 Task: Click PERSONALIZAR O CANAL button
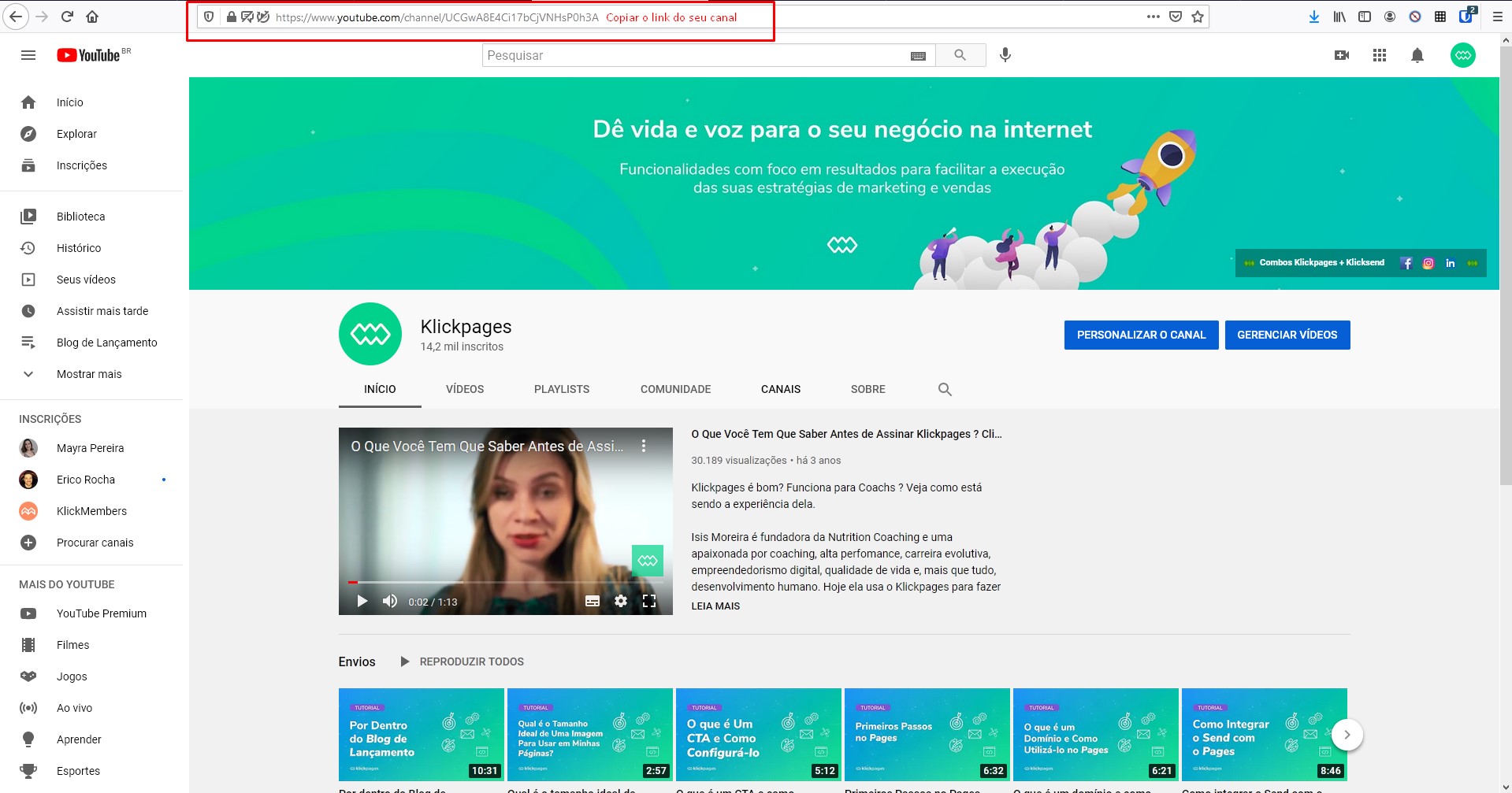pos(1141,335)
